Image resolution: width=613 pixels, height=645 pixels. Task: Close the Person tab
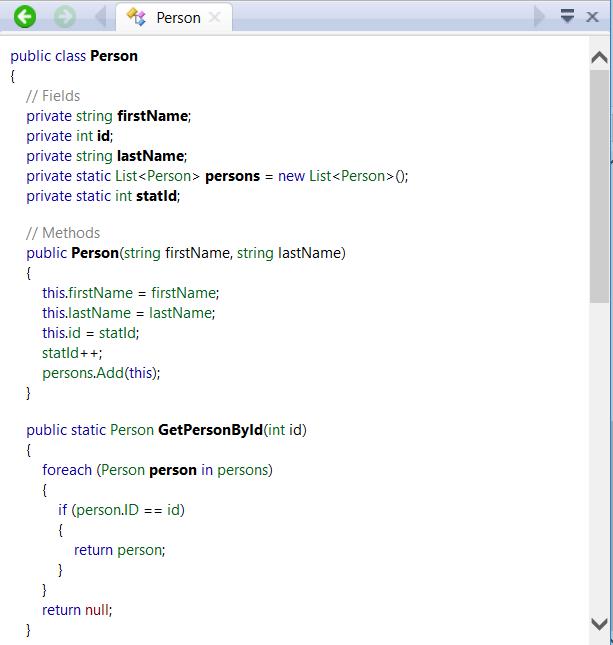[215, 18]
